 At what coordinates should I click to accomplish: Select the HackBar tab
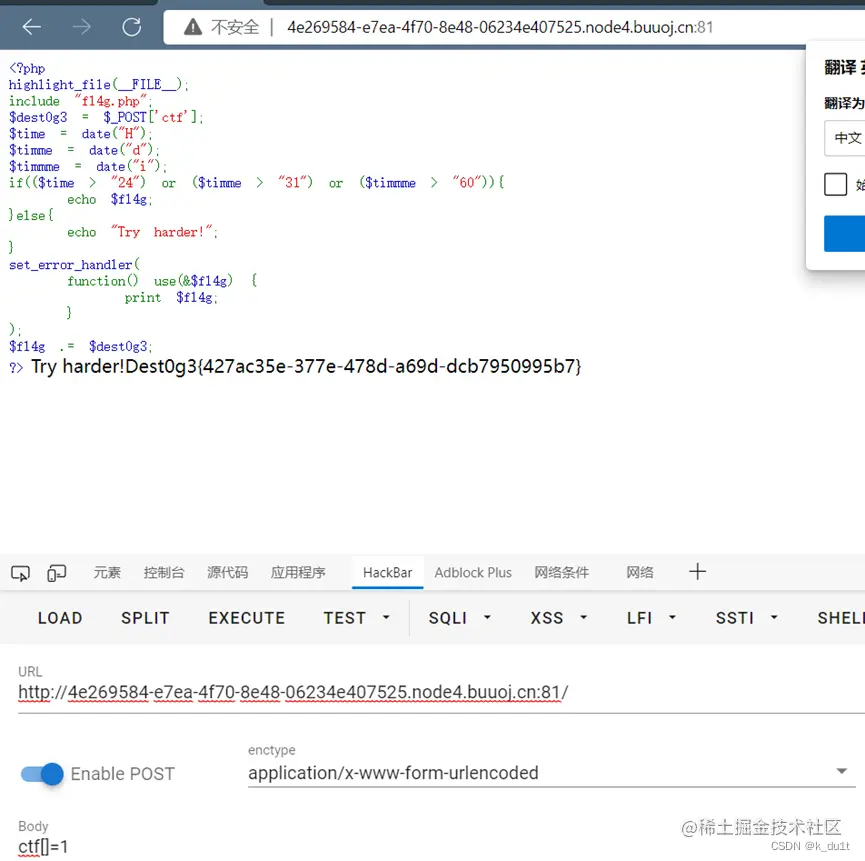387,573
